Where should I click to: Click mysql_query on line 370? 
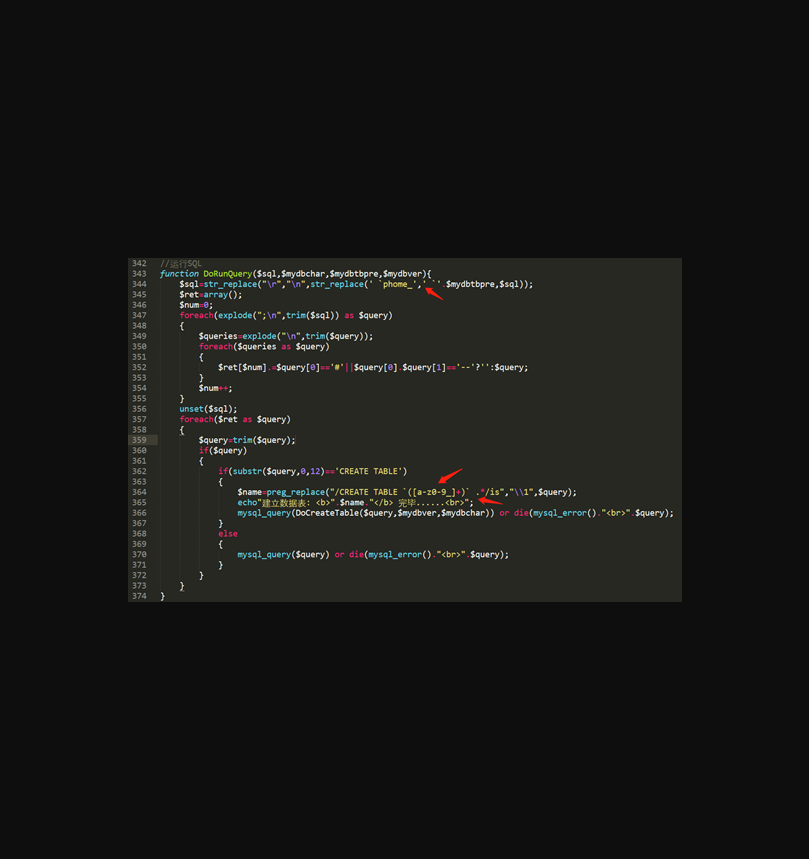click(263, 554)
